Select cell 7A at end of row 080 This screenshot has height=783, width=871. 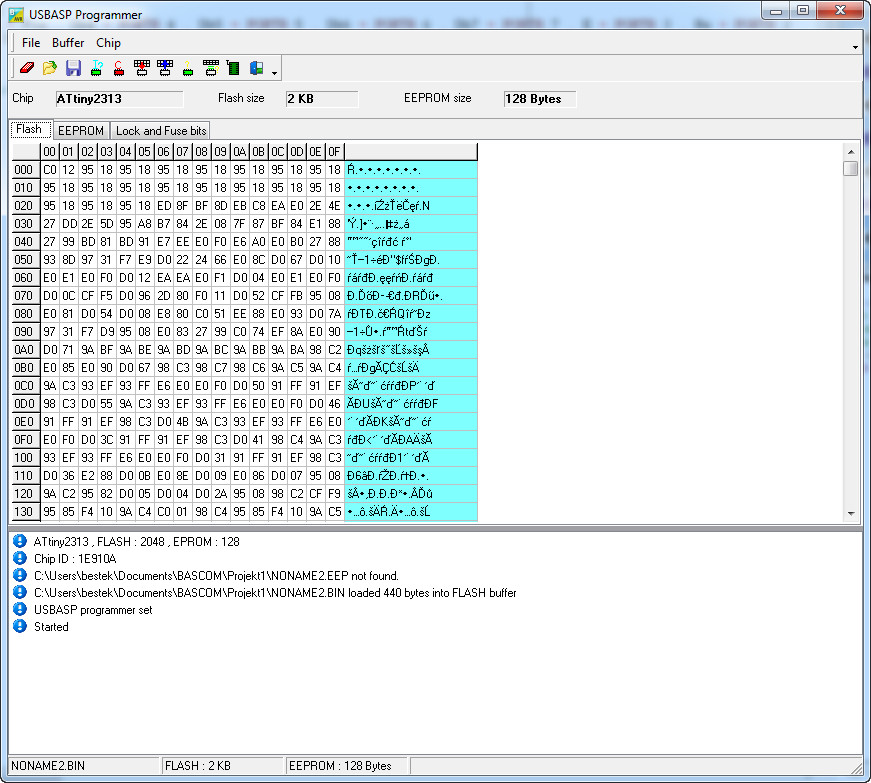pos(334,314)
